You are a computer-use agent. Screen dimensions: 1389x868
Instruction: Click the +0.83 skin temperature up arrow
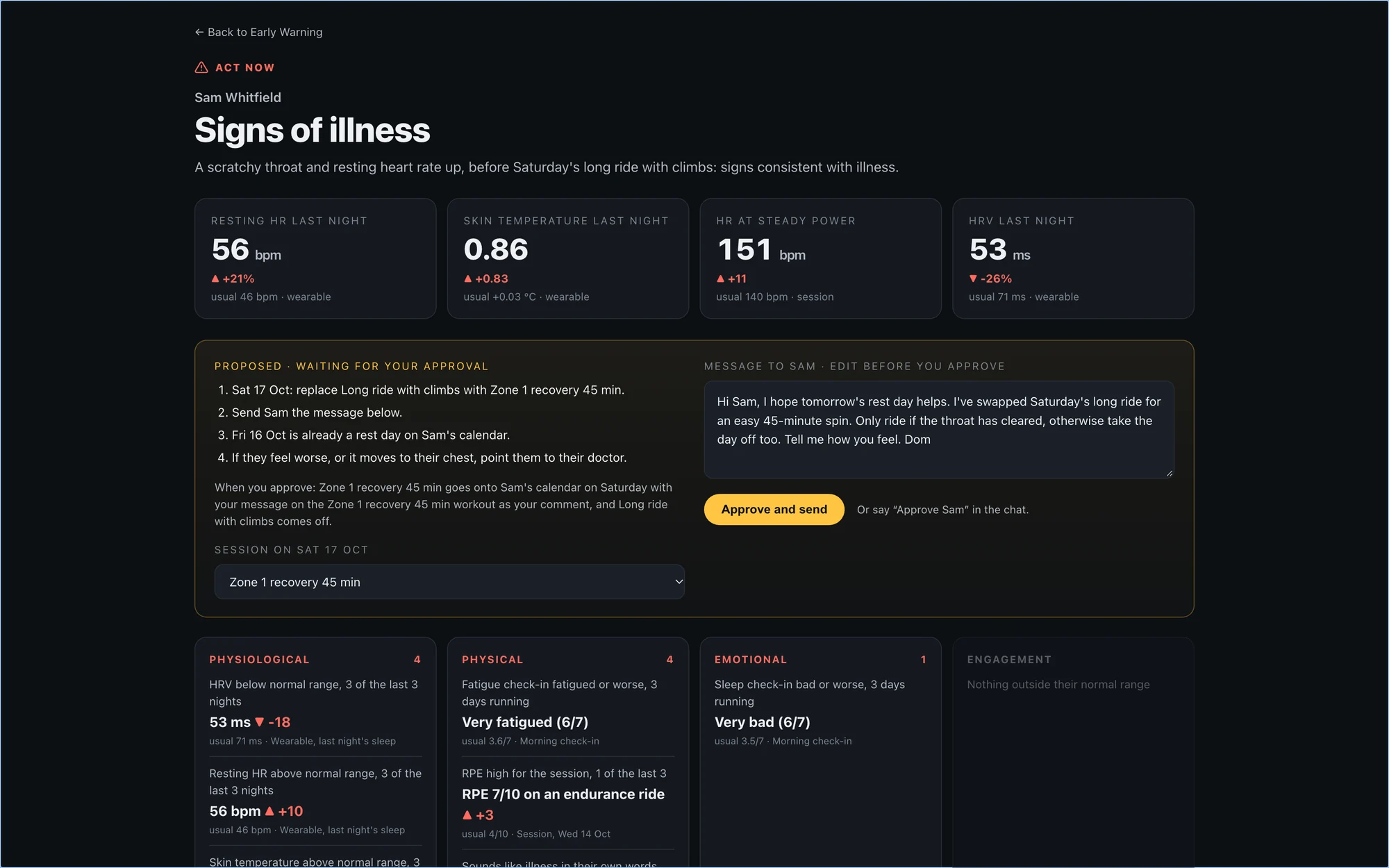point(468,278)
